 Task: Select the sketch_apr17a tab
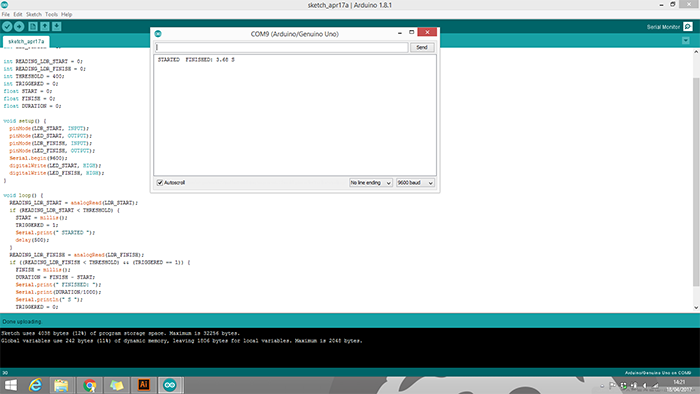[26, 41]
